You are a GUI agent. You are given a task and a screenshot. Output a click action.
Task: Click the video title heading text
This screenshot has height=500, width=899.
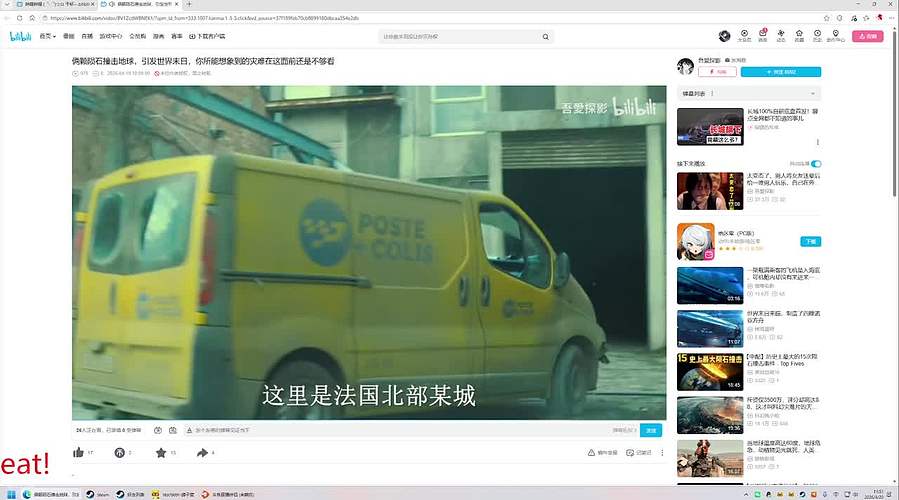tap(203, 61)
